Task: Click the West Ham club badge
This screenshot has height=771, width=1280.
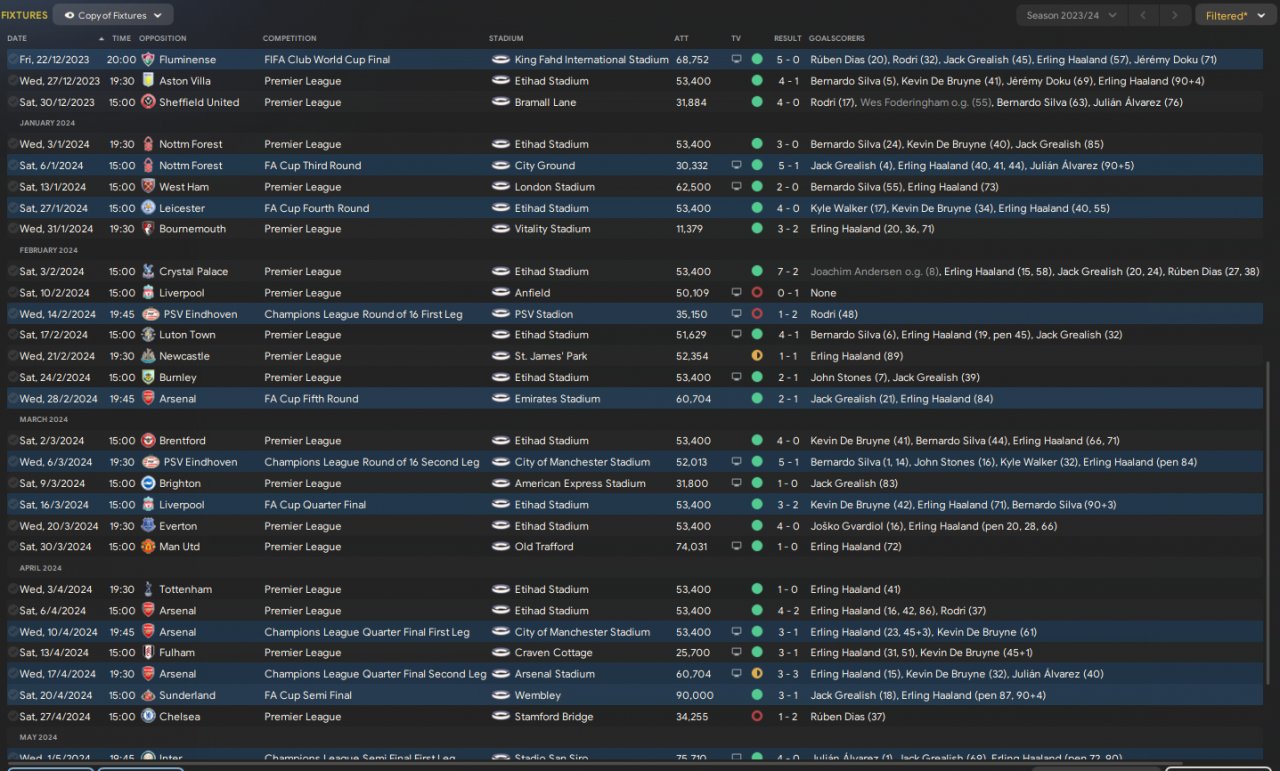Action: click(x=148, y=187)
